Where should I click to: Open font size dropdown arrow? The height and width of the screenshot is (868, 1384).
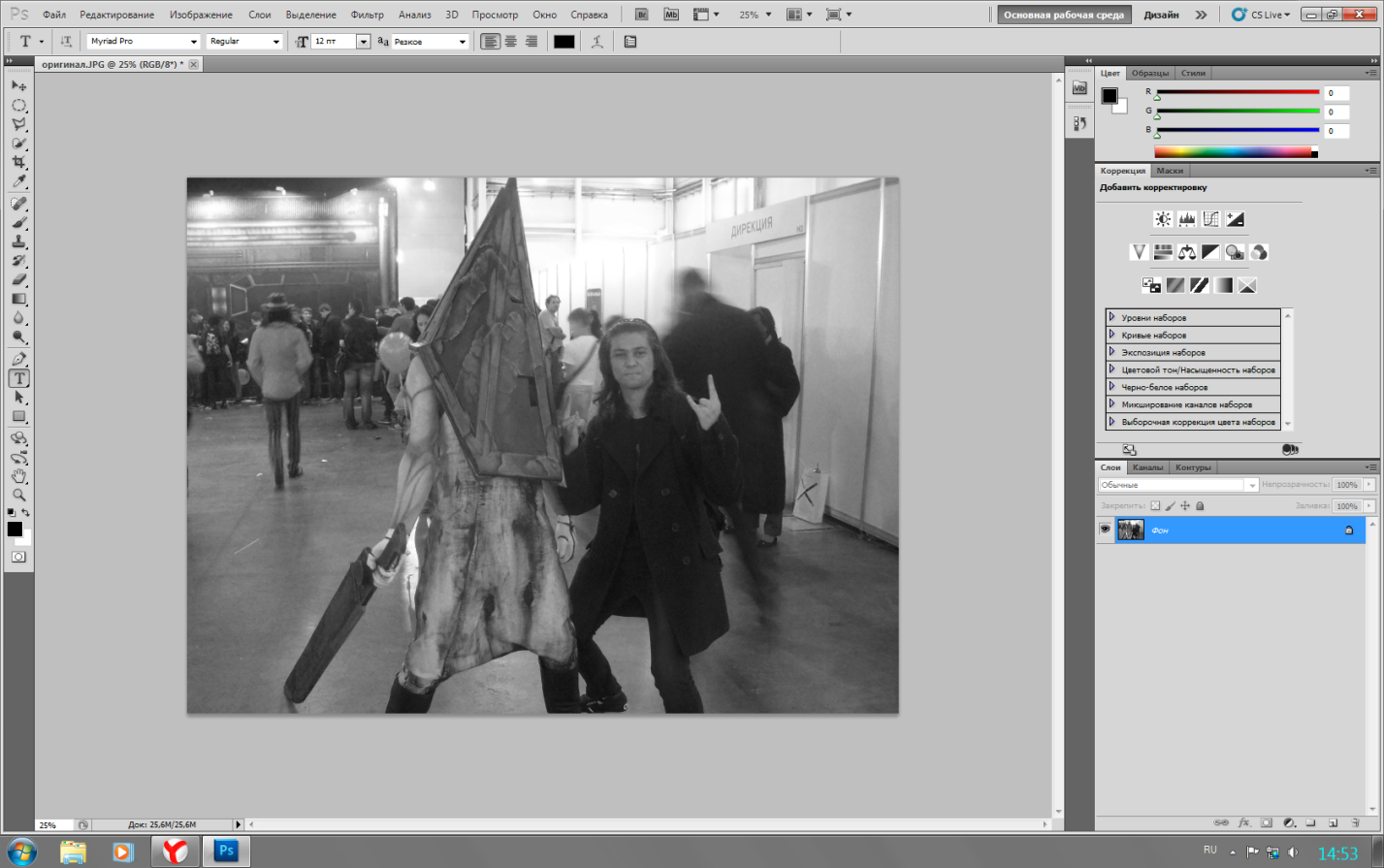364,42
